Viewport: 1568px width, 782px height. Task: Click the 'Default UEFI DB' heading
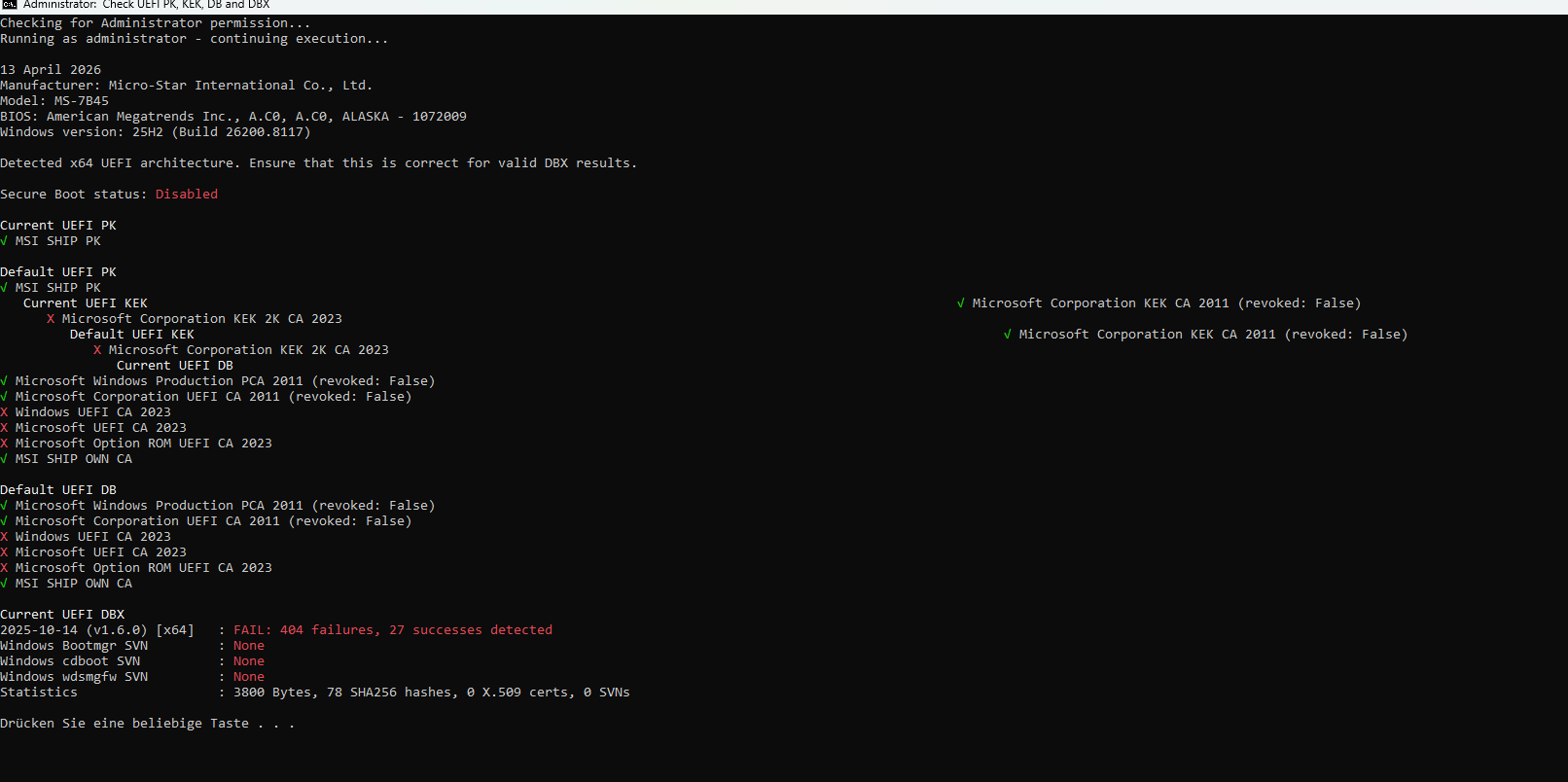[58, 490]
